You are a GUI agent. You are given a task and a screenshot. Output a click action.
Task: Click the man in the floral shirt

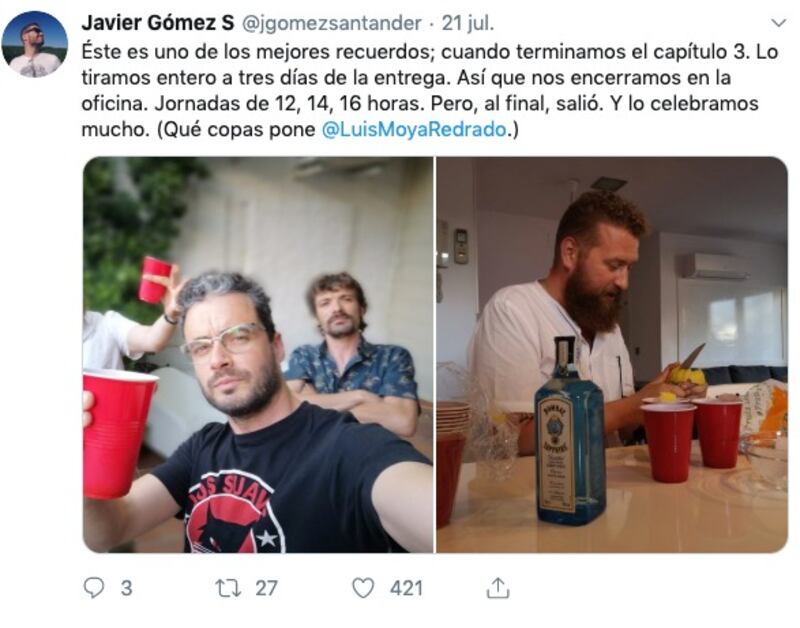[352, 352]
